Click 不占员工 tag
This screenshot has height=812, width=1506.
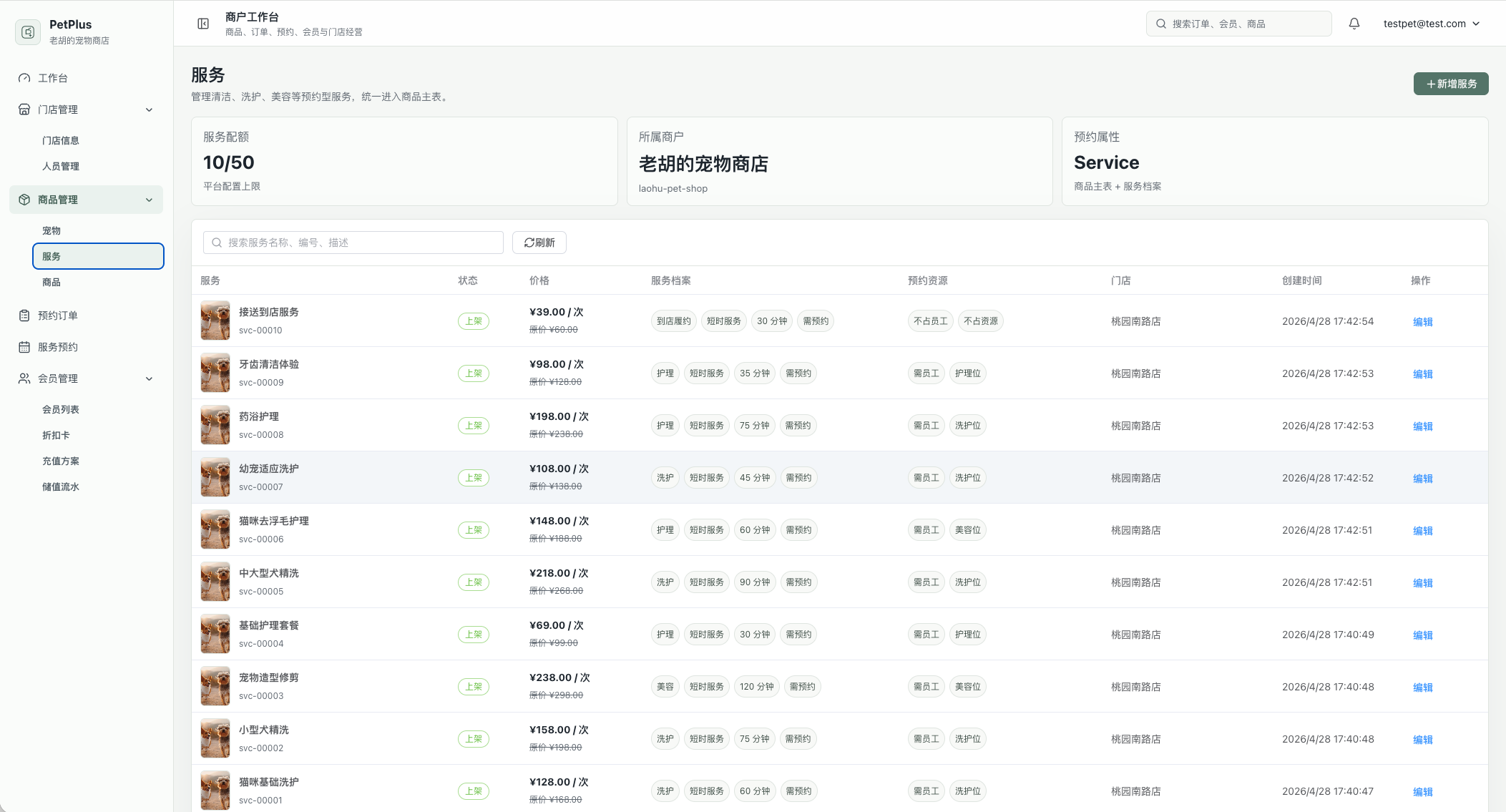tap(930, 321)
